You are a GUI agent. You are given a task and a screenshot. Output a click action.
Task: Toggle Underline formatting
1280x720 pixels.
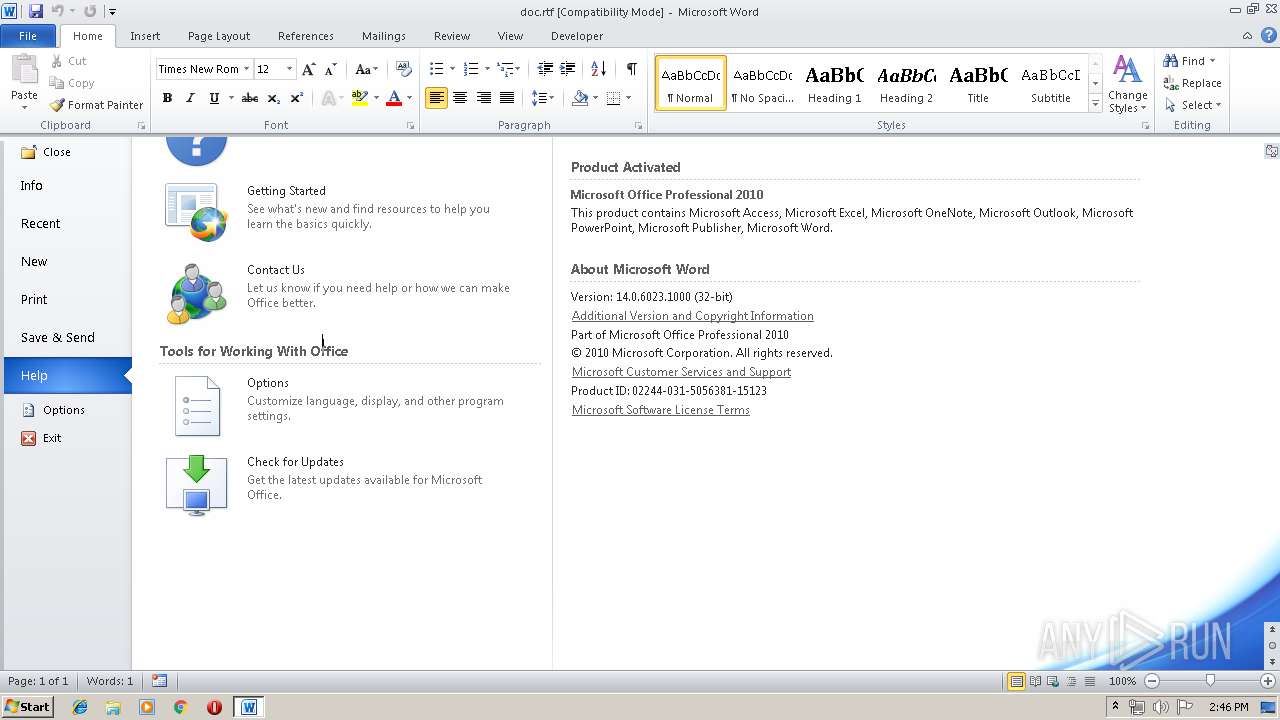[213, 98]
